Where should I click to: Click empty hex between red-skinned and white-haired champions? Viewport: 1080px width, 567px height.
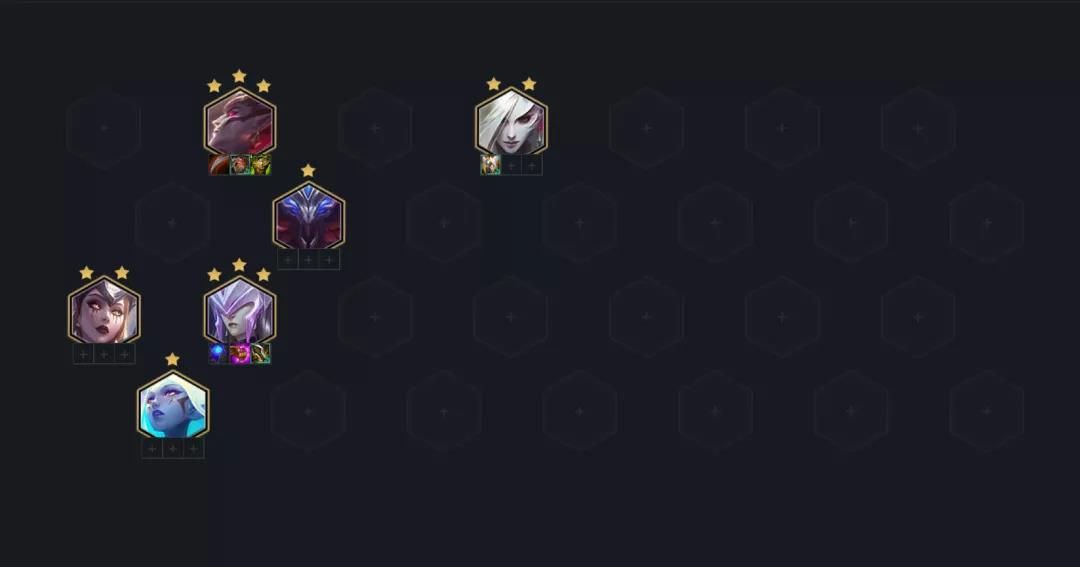(x=375, y=128)
